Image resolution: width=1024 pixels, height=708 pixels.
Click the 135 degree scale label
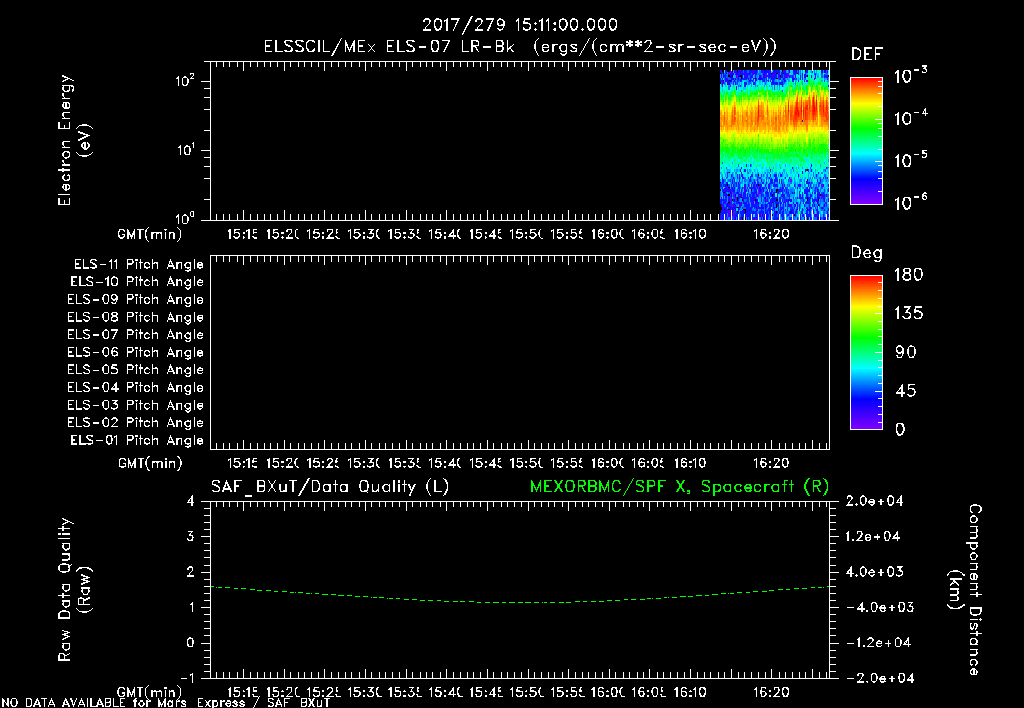click(908, 313)
